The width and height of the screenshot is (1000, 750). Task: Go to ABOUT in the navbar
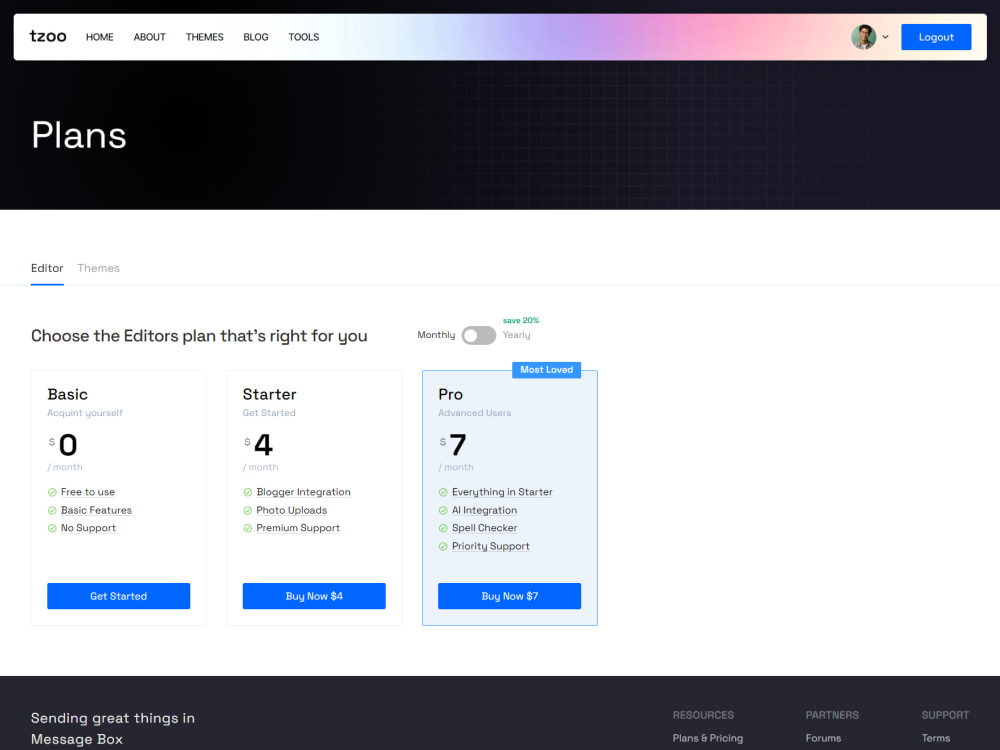(149, 37)
